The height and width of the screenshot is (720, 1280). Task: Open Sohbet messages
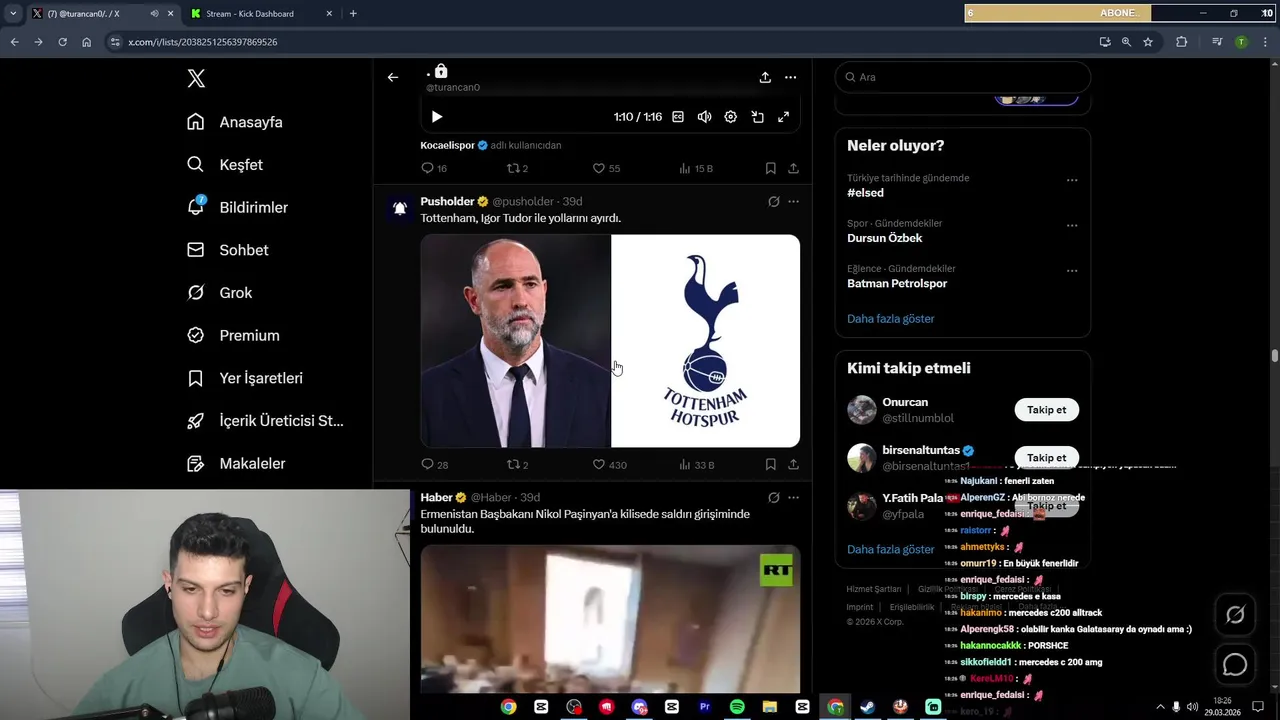[227, 250]
